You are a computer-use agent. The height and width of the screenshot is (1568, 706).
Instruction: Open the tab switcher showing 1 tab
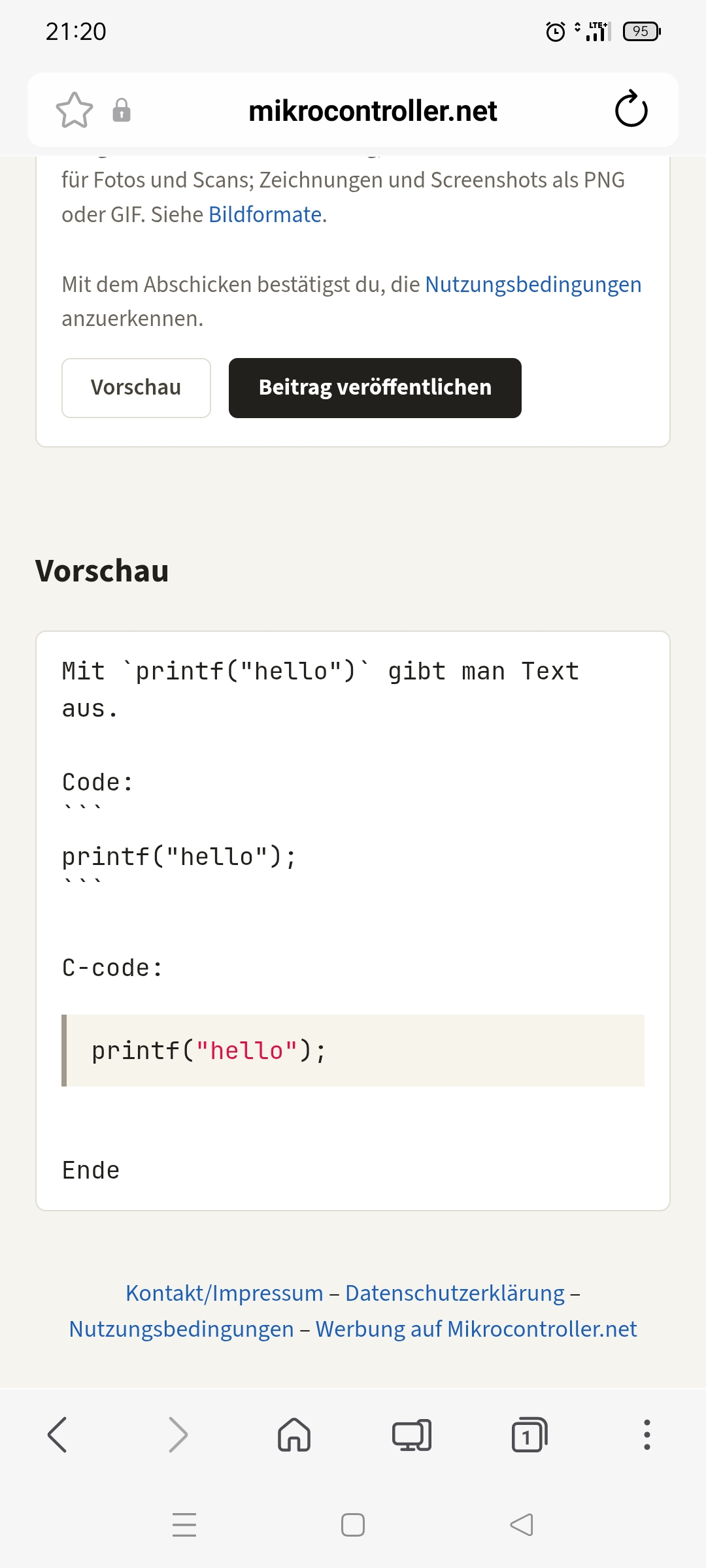[x=529, y=1435]
